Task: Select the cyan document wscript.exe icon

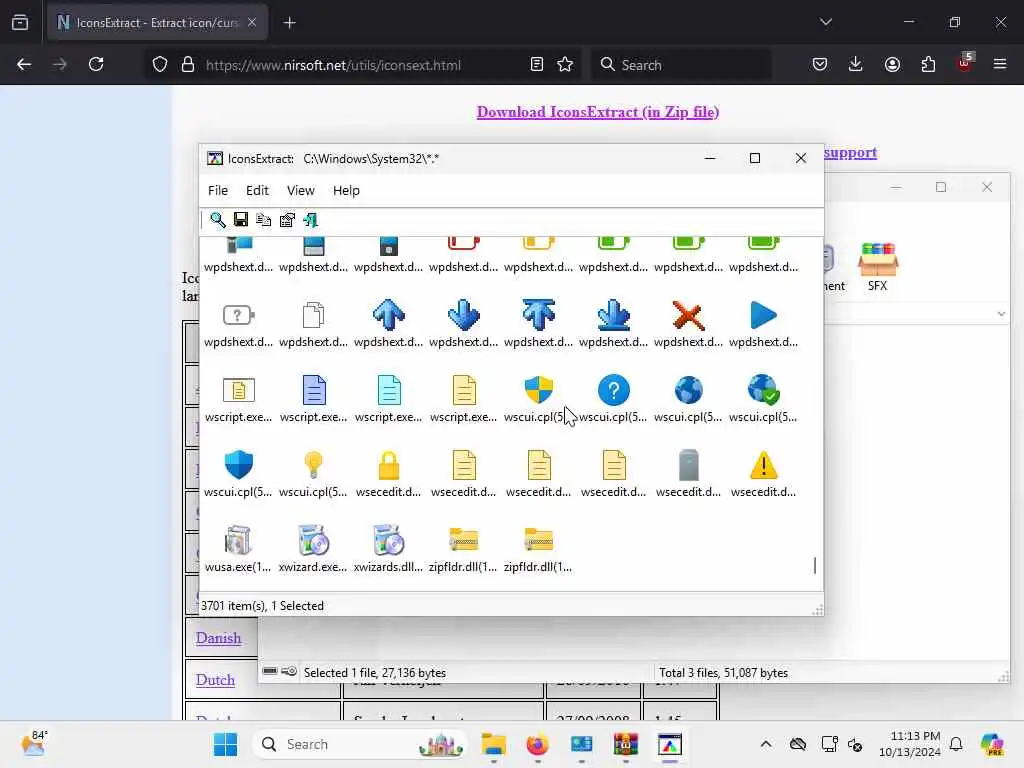Action: [x=389, y=391]
